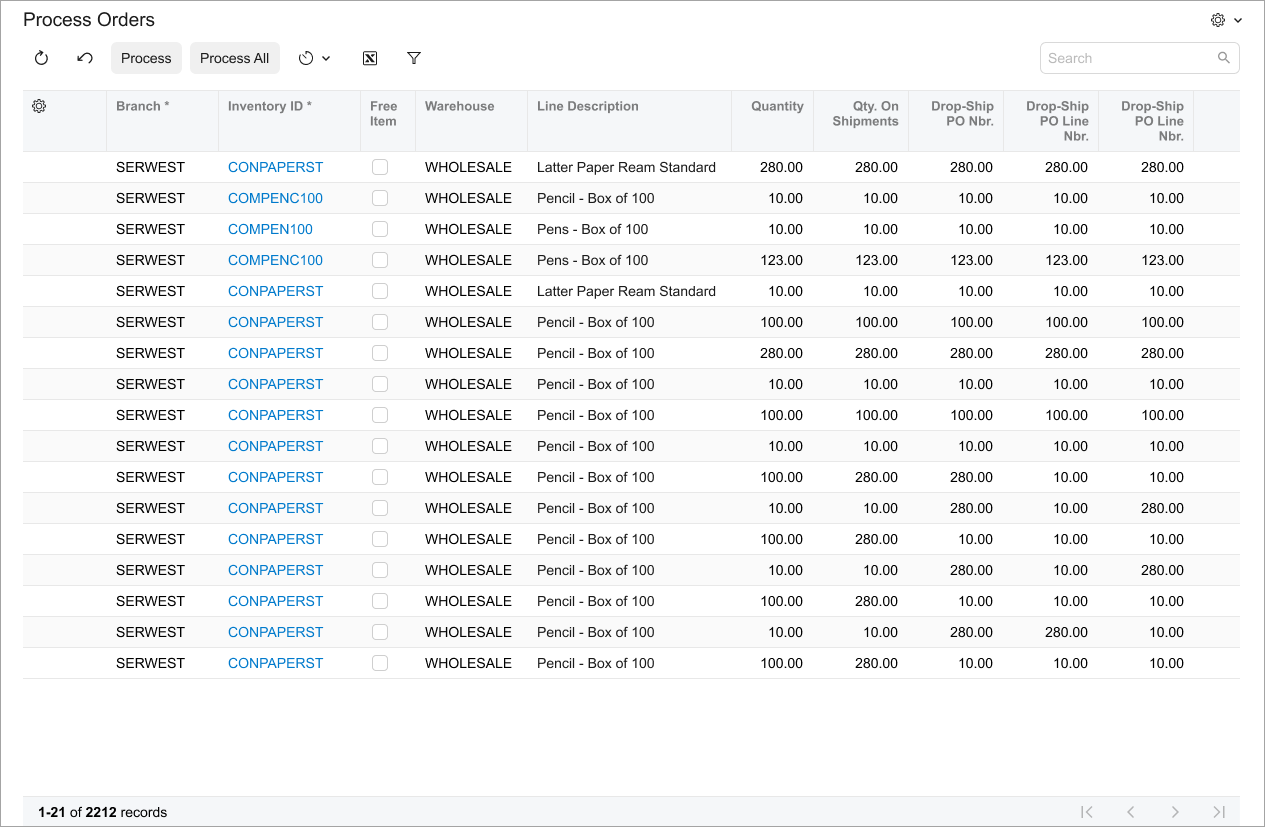Click the Undo icon in the toolbar

pos(85,58)
